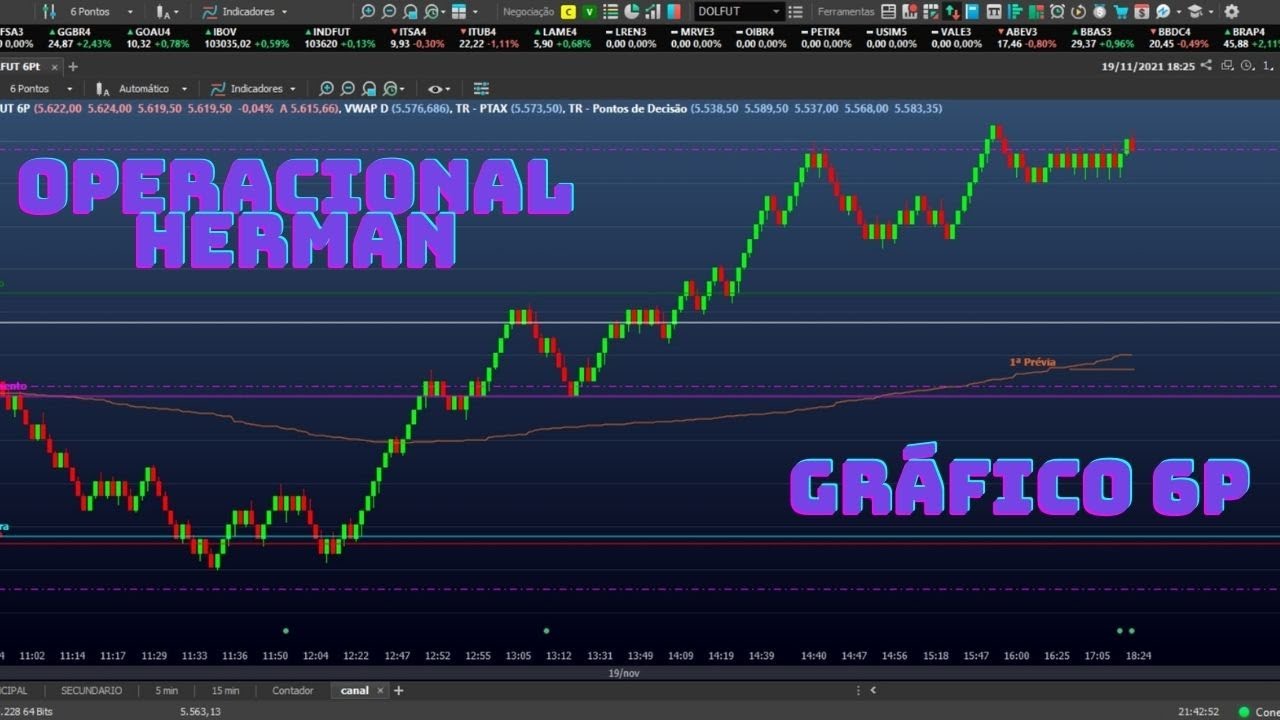Switch to the SECUNDARIO workspace tab
Image resolution: width=1280 pixels, height=720 pixels.
coord(91,690)
